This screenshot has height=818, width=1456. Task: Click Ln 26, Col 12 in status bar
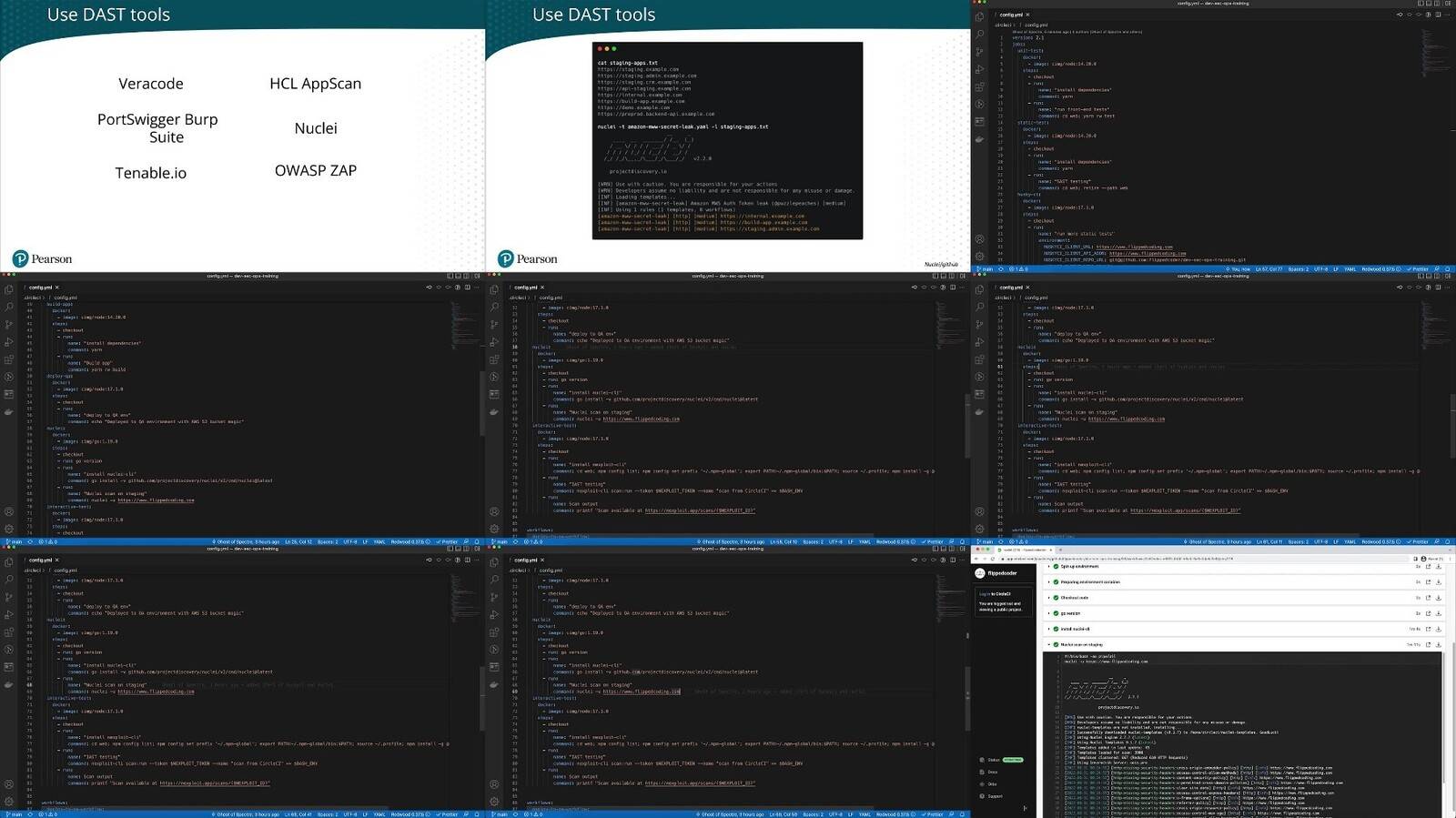coord(298,541)
